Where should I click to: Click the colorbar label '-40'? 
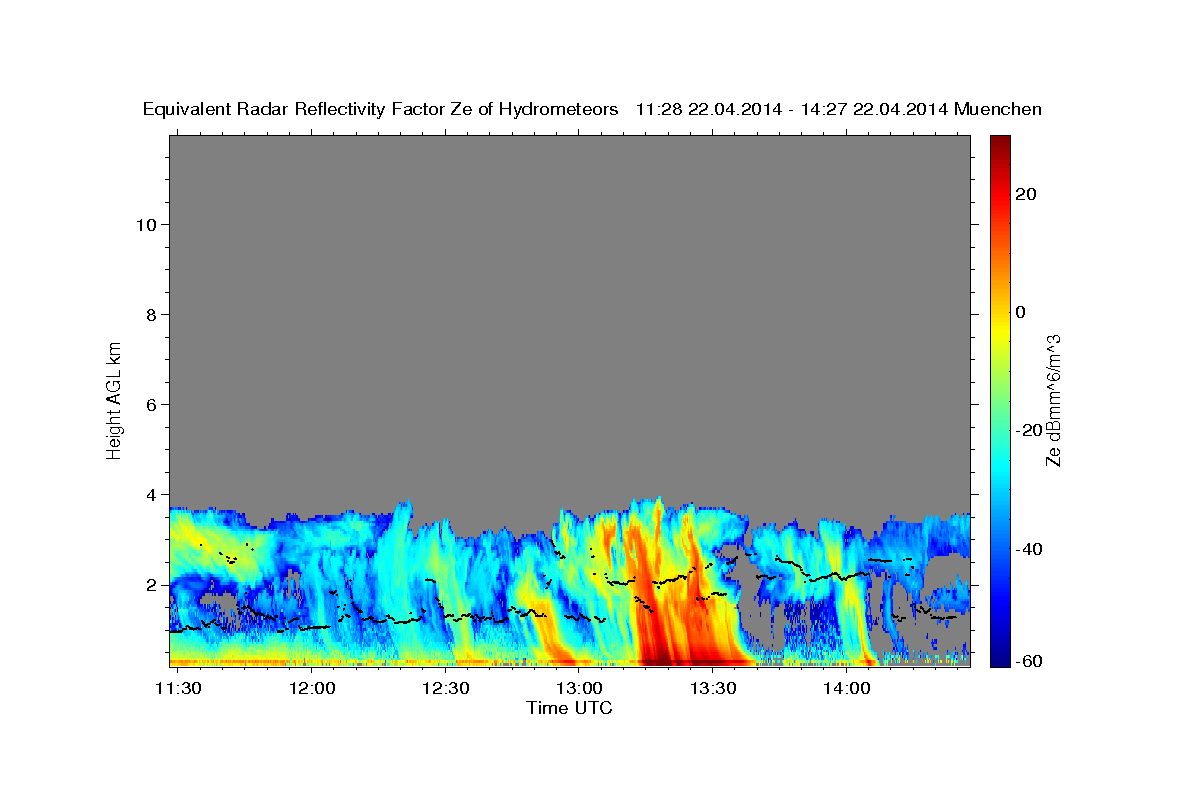pos(1029,548)
